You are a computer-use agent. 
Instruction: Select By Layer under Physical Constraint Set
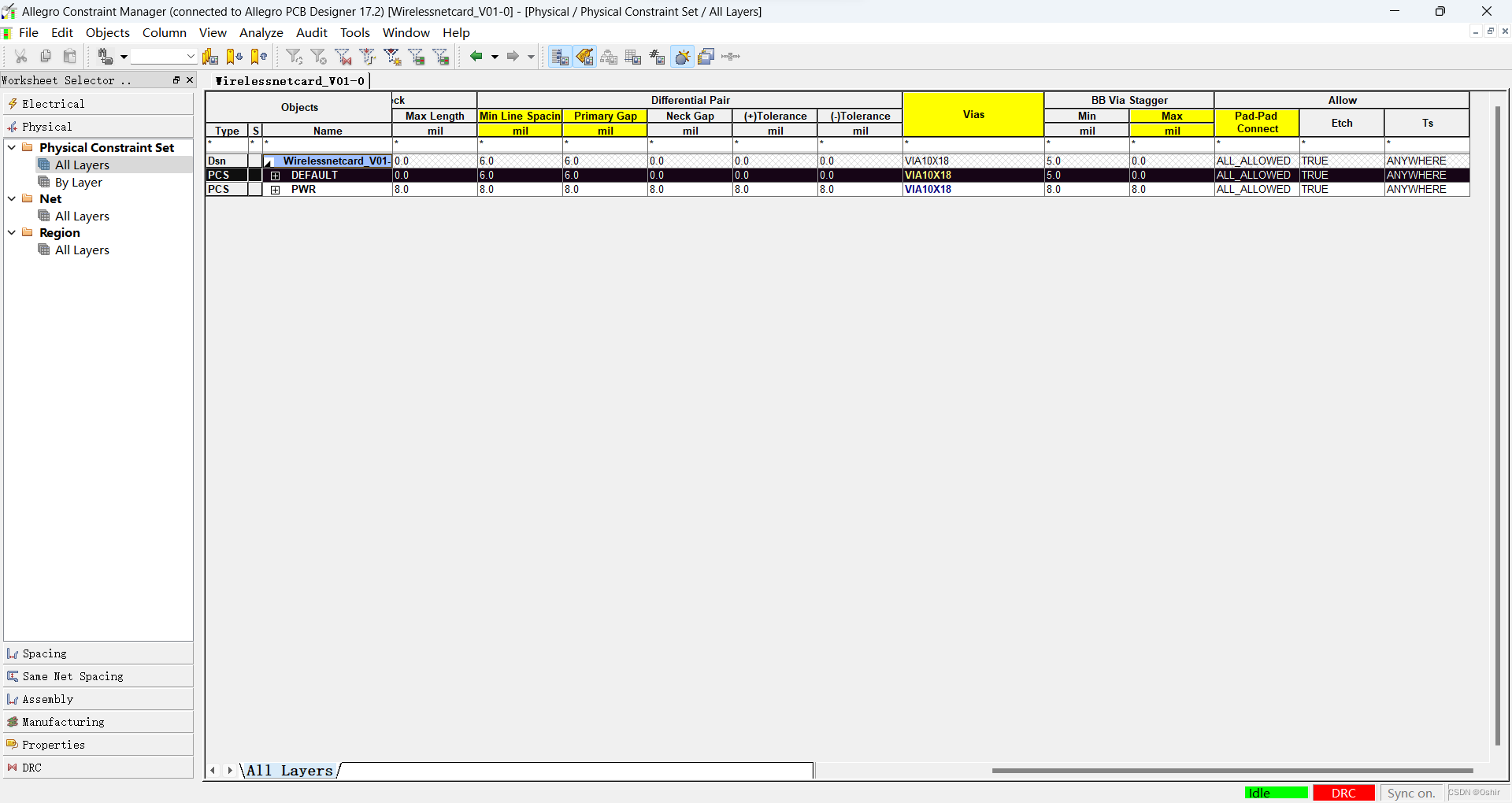78,182
